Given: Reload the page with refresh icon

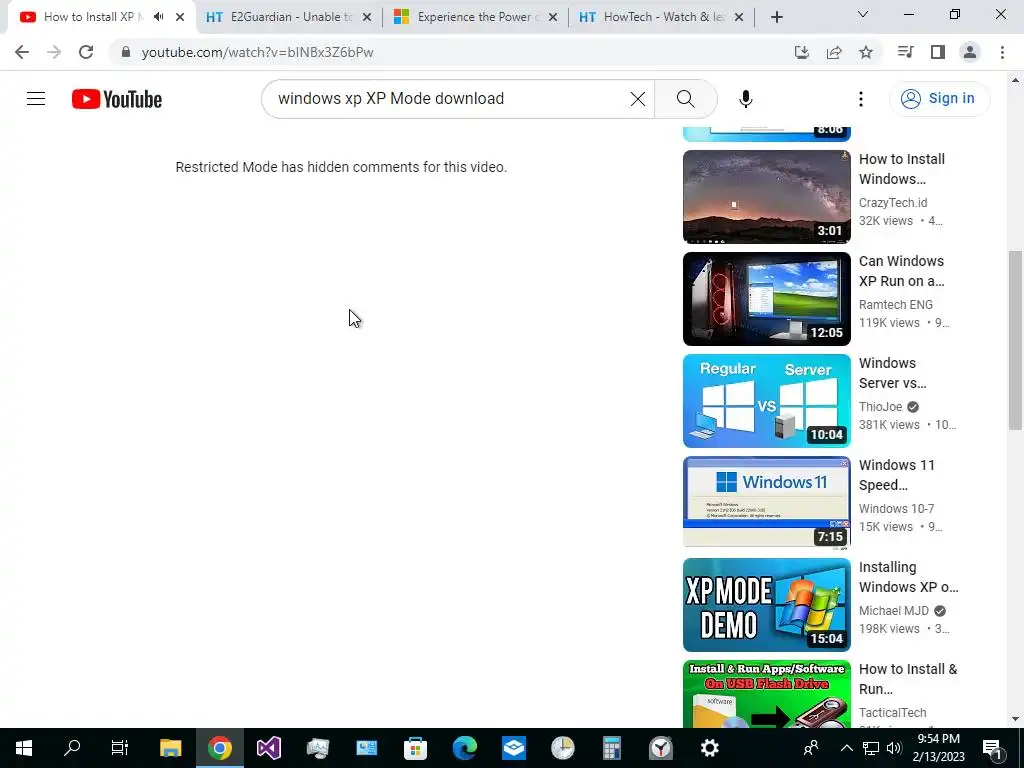Looking at the screenshot, I should click(86, 52).
